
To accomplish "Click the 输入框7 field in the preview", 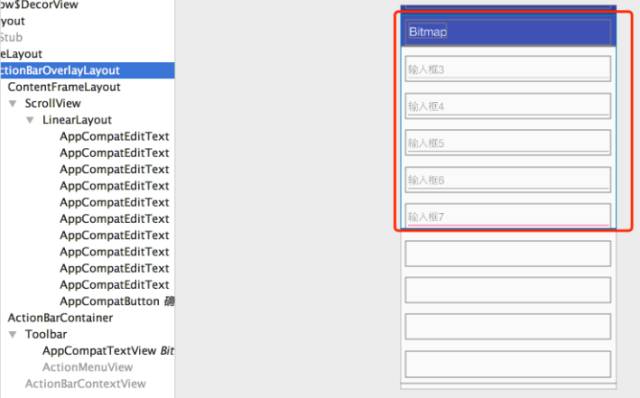I will [x=508, y=216].
